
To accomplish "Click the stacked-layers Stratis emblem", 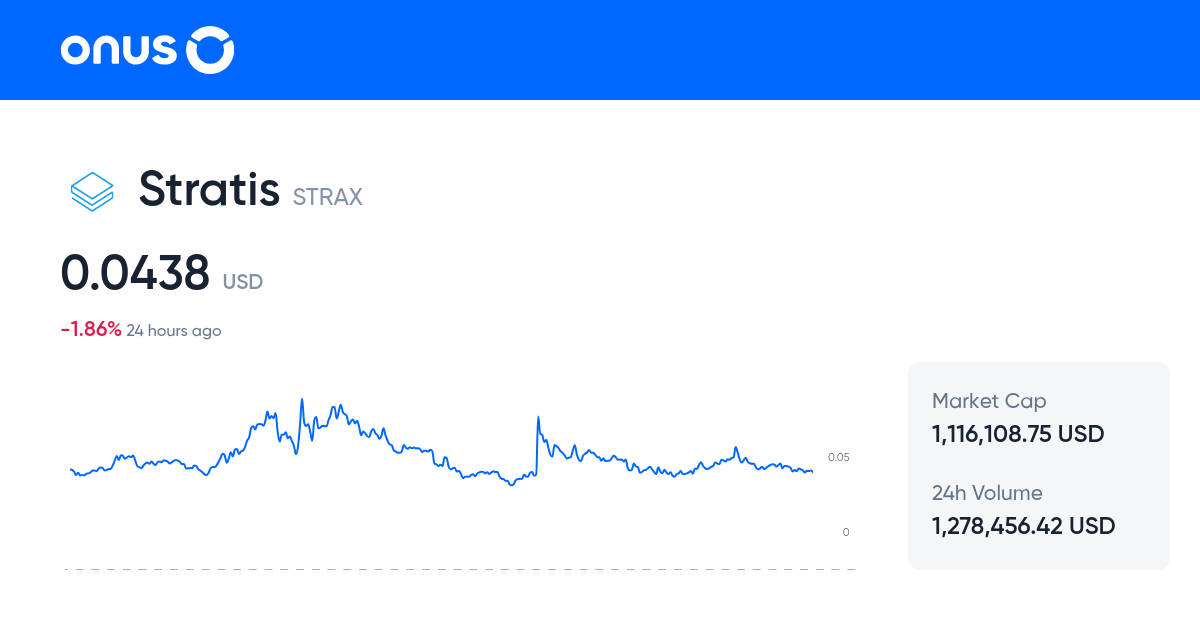I will (x=91, y=191).
